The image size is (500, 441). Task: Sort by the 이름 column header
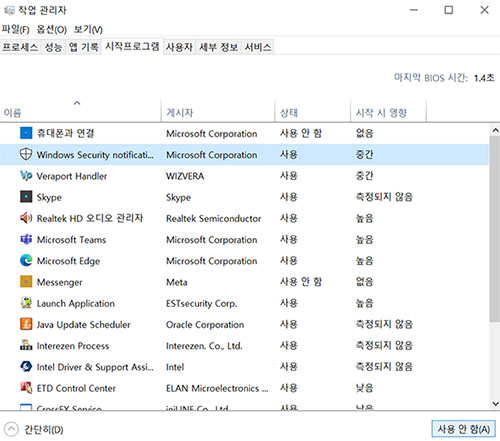click(80, 111)
